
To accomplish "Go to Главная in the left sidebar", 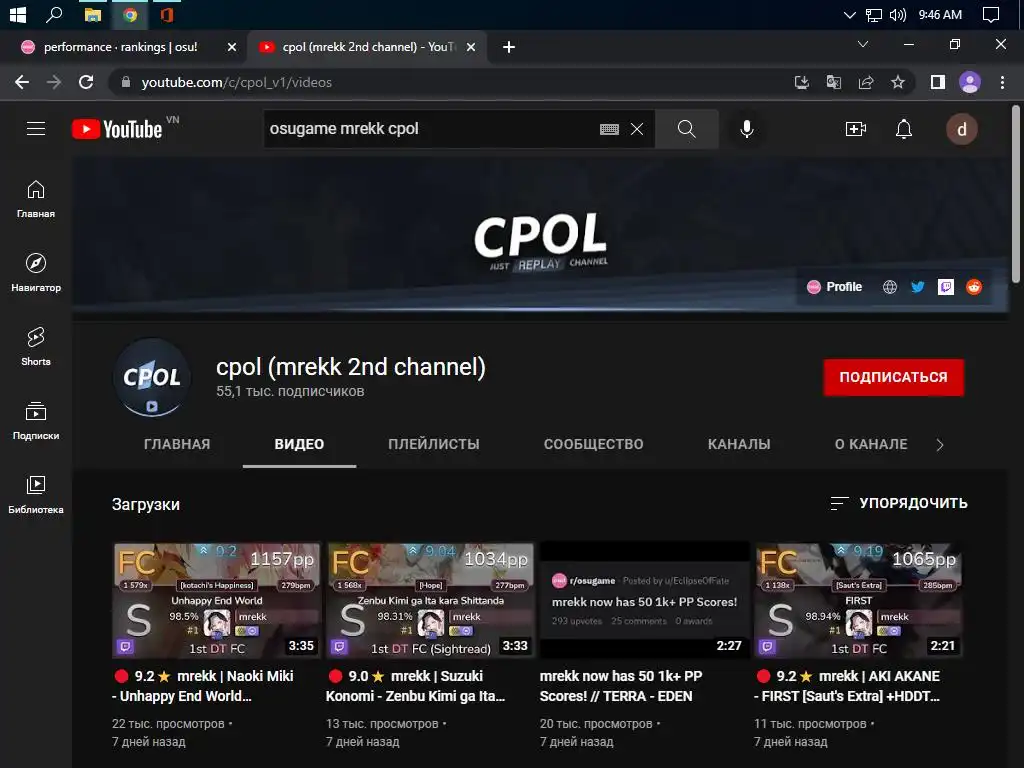I will pyautogui.click(x=36, y=199).
